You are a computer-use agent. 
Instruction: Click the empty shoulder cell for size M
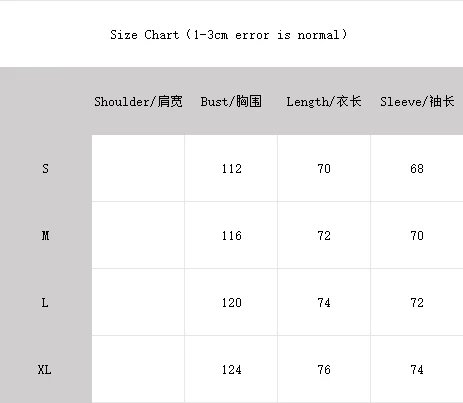click(138, 235)
